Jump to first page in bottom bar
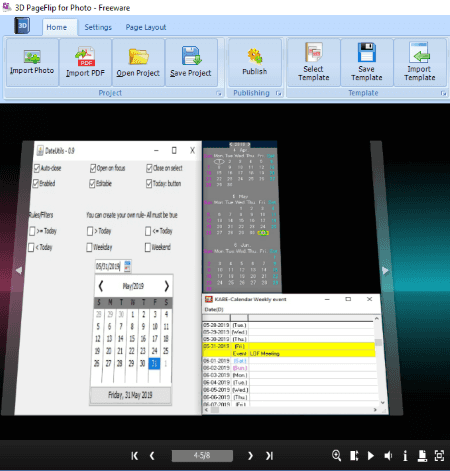 click(135, 456)
